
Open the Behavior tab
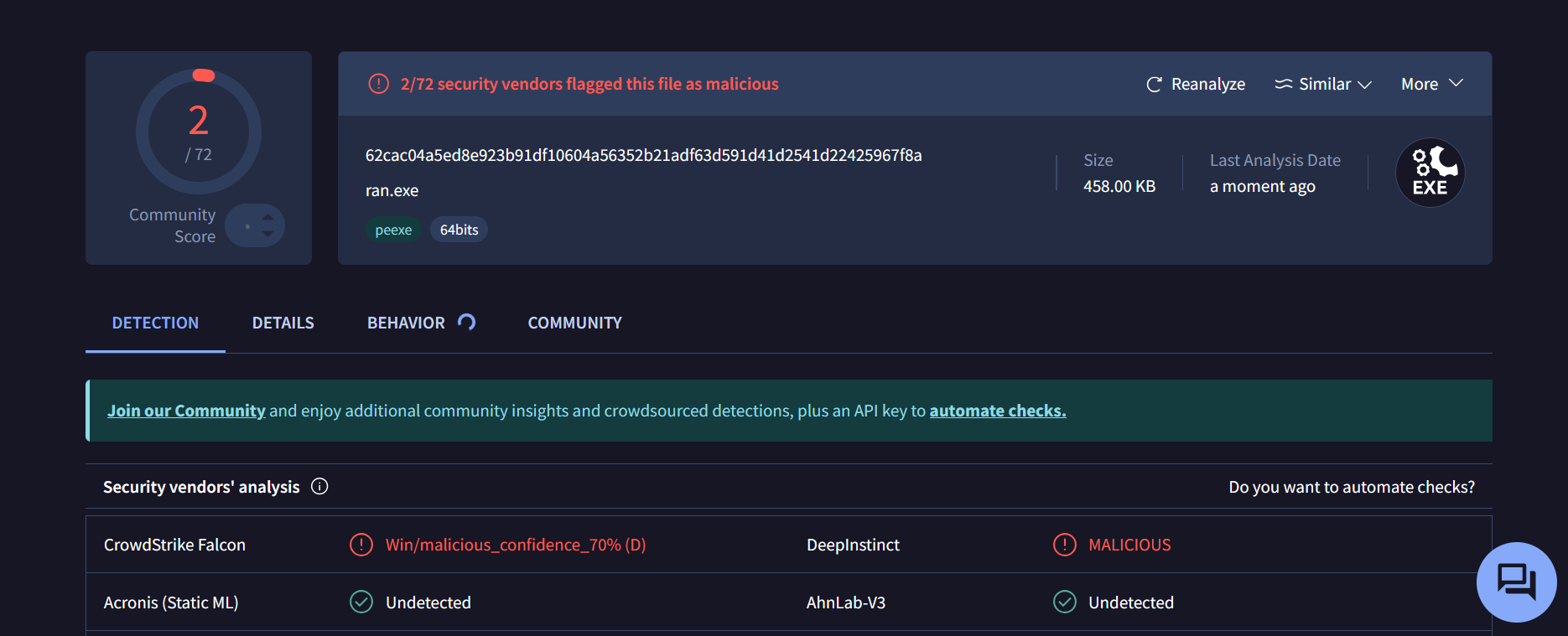(406, 323)
